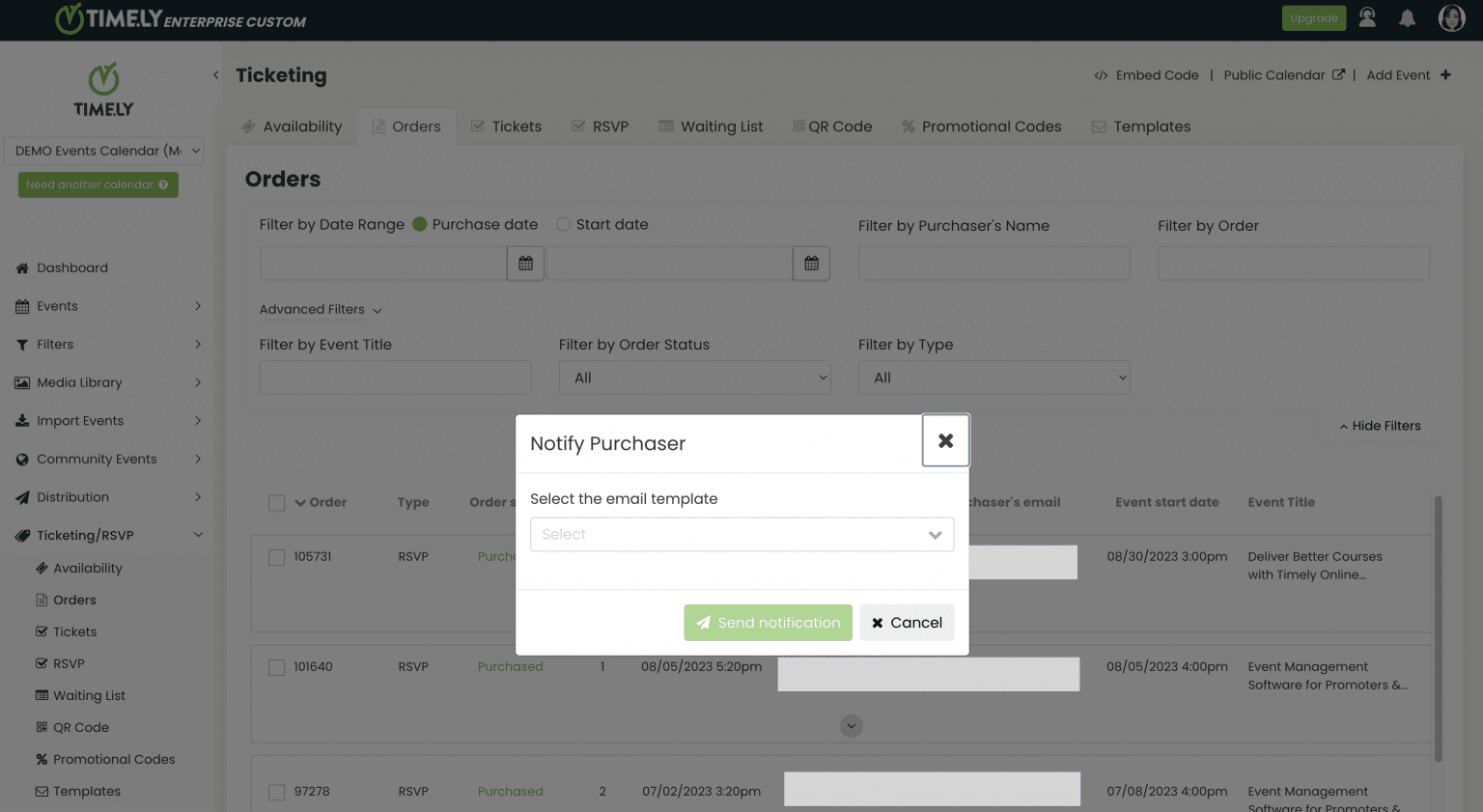Check the checkbox for order 105731
Viewport: 1483px width, 812px height.
276,557
